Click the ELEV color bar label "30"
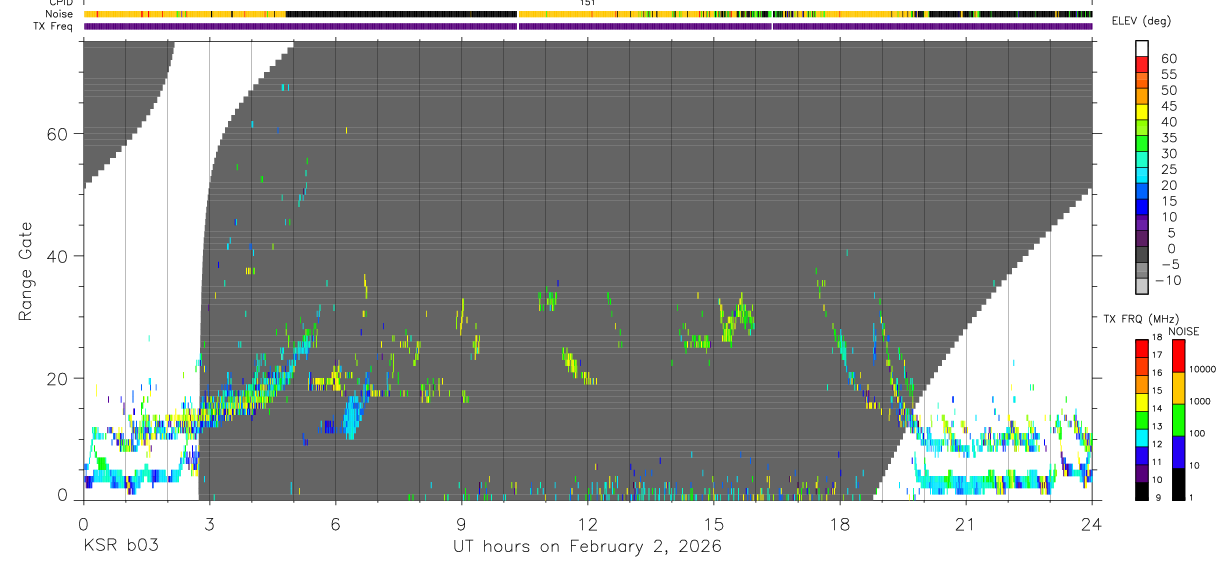 1168,154
